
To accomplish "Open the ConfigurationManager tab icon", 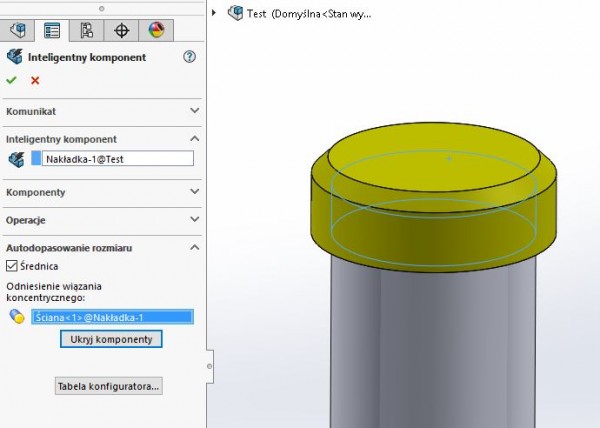I will pyautogui.click(x=86, y=30).
